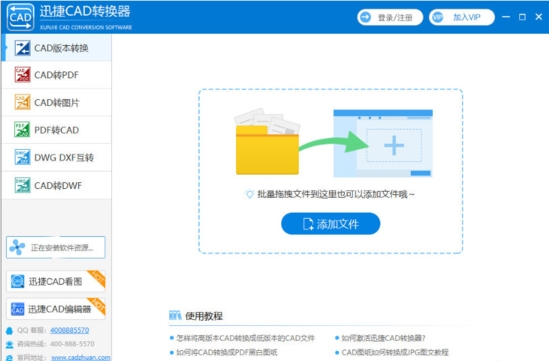Select the DWG DXF互转 sidebar icon
This screenshot has width=549, height=361.
click(x=22, y=157)
